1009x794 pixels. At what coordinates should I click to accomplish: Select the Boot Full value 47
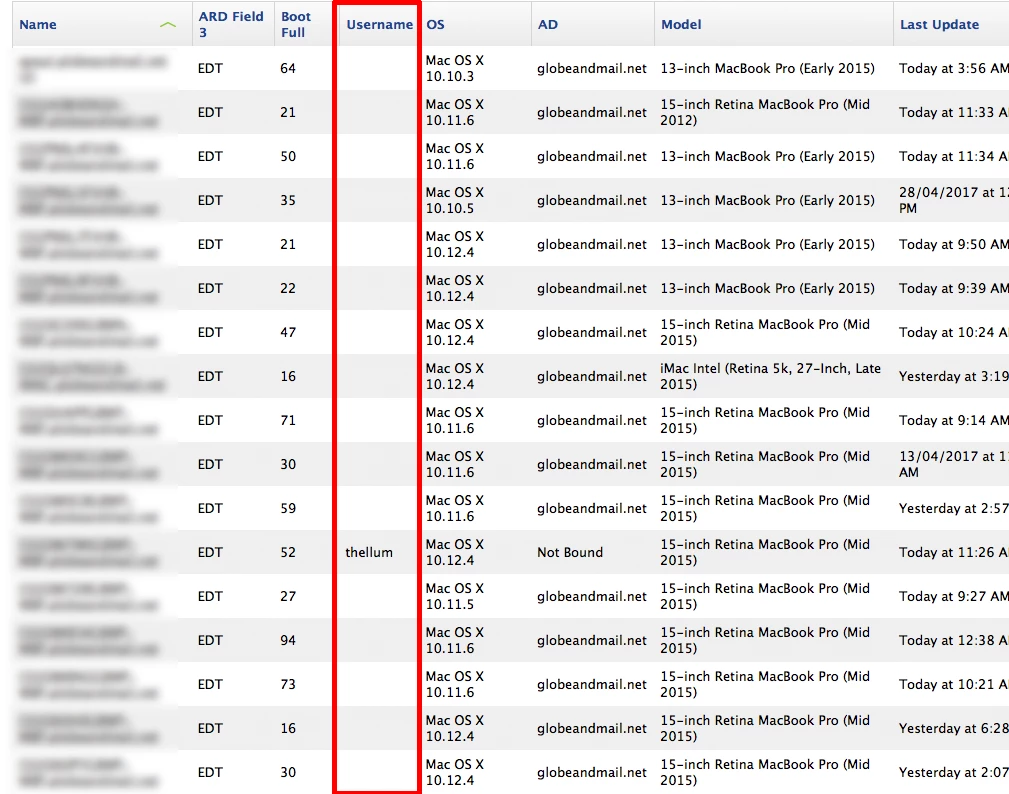coord(288,332)
